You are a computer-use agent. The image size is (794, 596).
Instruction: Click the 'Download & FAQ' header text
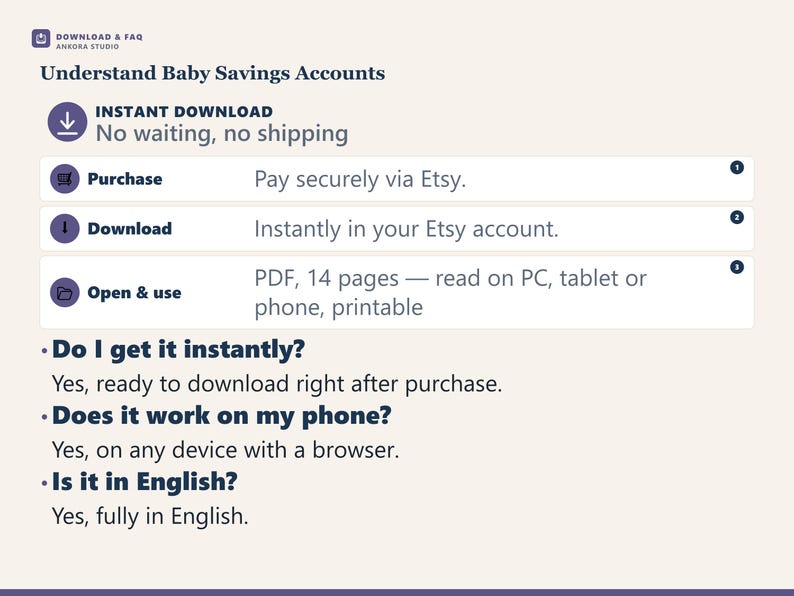pos(99,37)
